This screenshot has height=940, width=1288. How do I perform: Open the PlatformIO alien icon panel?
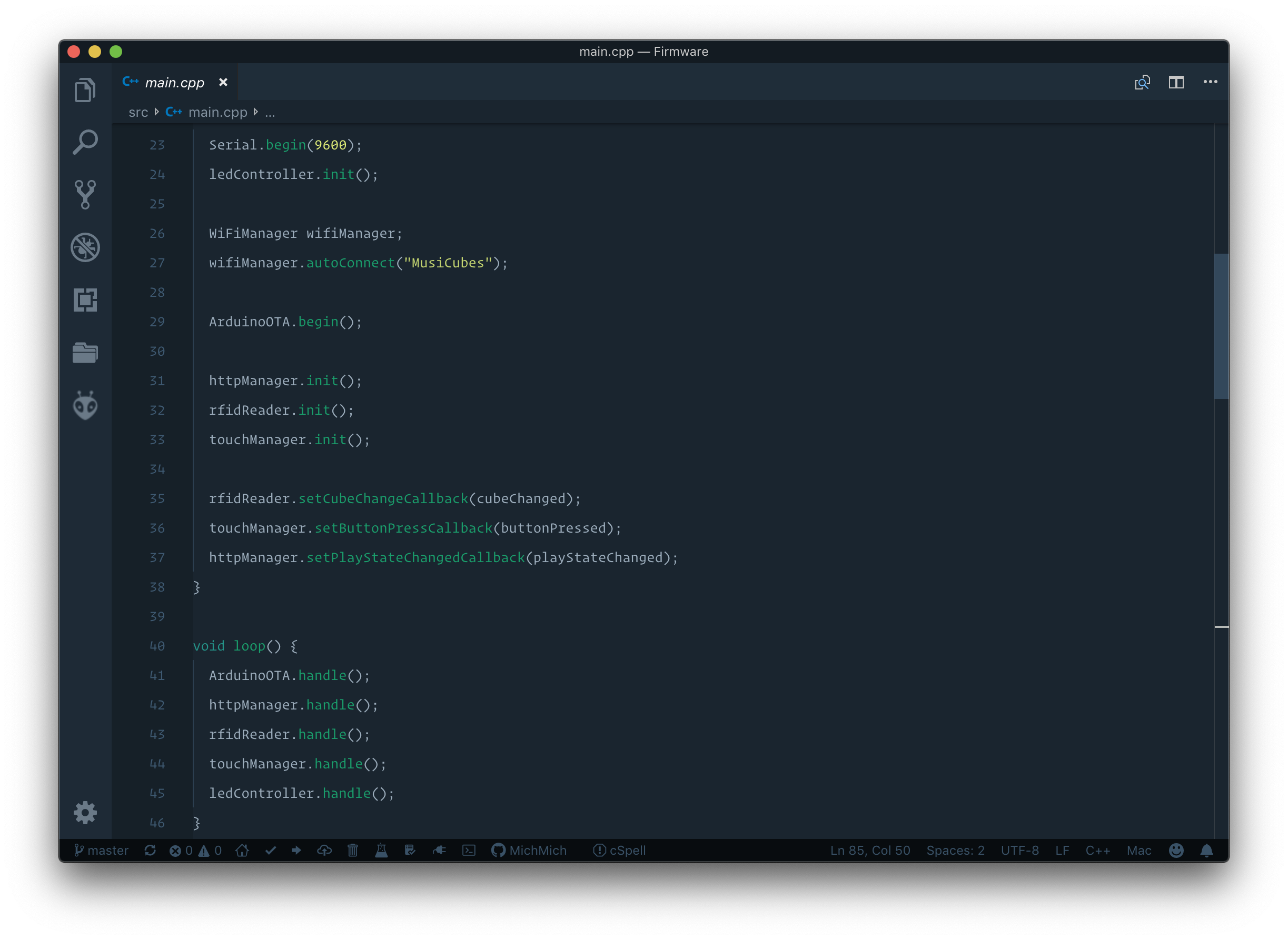85,405
